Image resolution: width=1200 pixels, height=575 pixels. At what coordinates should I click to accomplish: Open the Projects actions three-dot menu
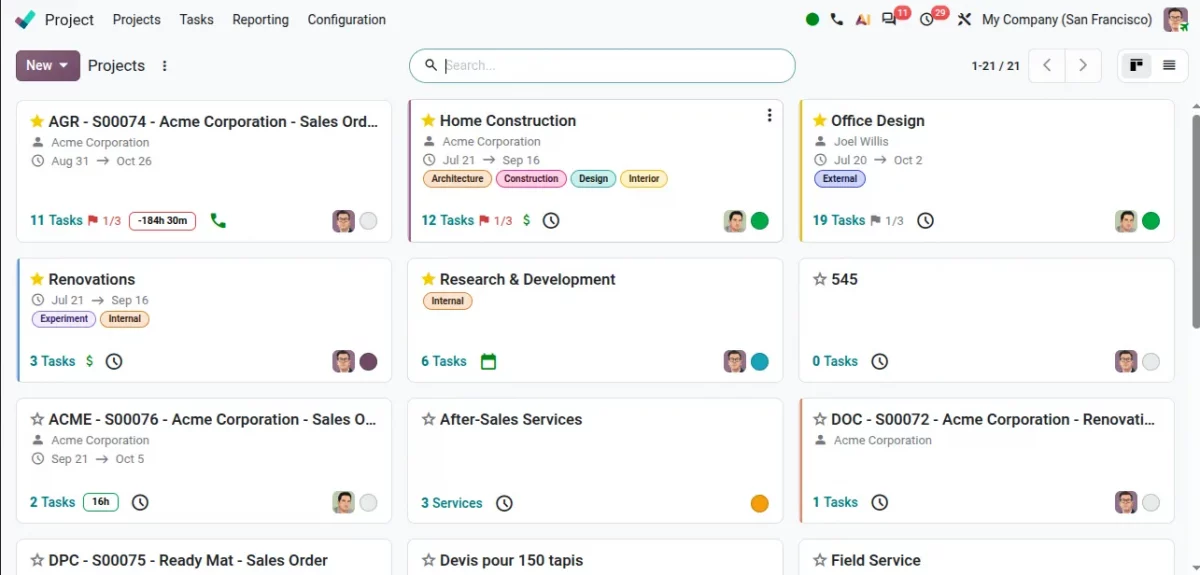click(165, 66)
